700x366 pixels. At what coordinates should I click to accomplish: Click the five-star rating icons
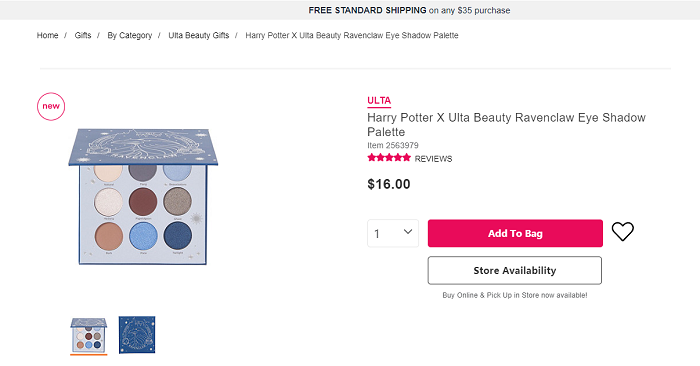point(389,158)
